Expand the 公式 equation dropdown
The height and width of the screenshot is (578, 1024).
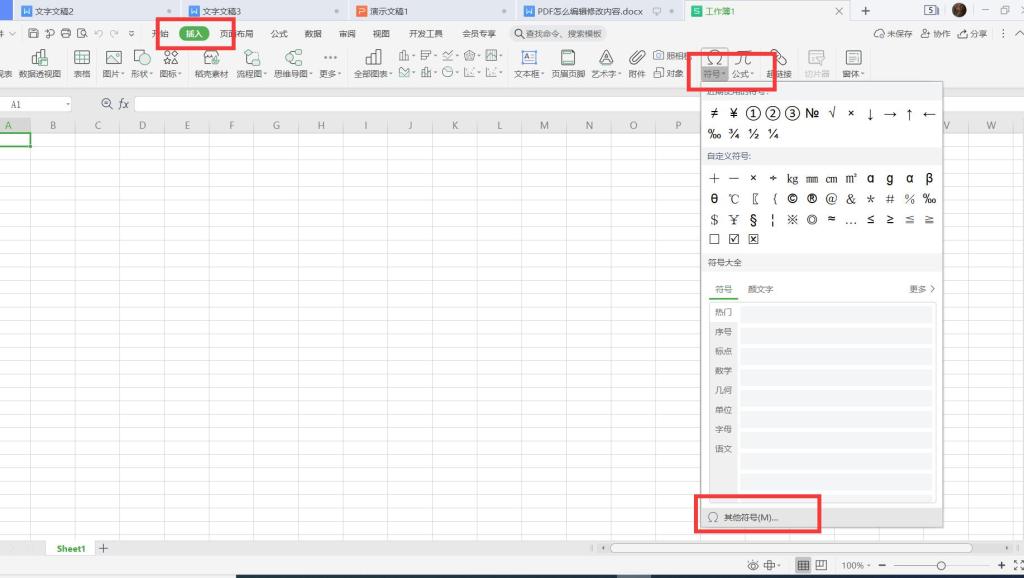click(743, 74)
